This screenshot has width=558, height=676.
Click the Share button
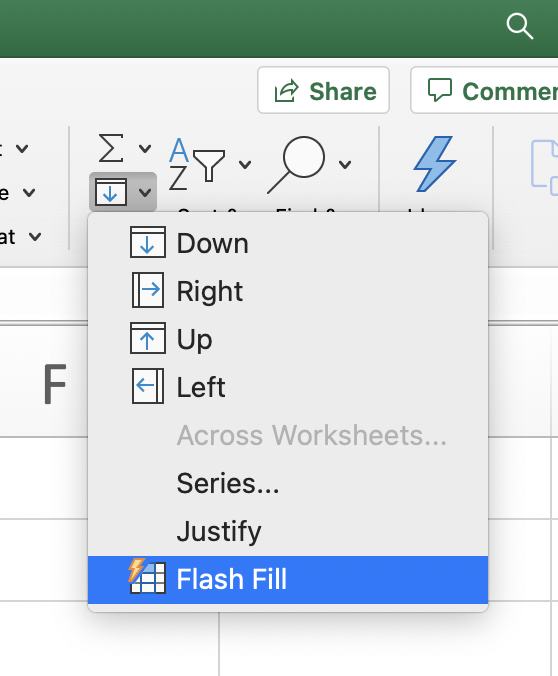[323, 91]
